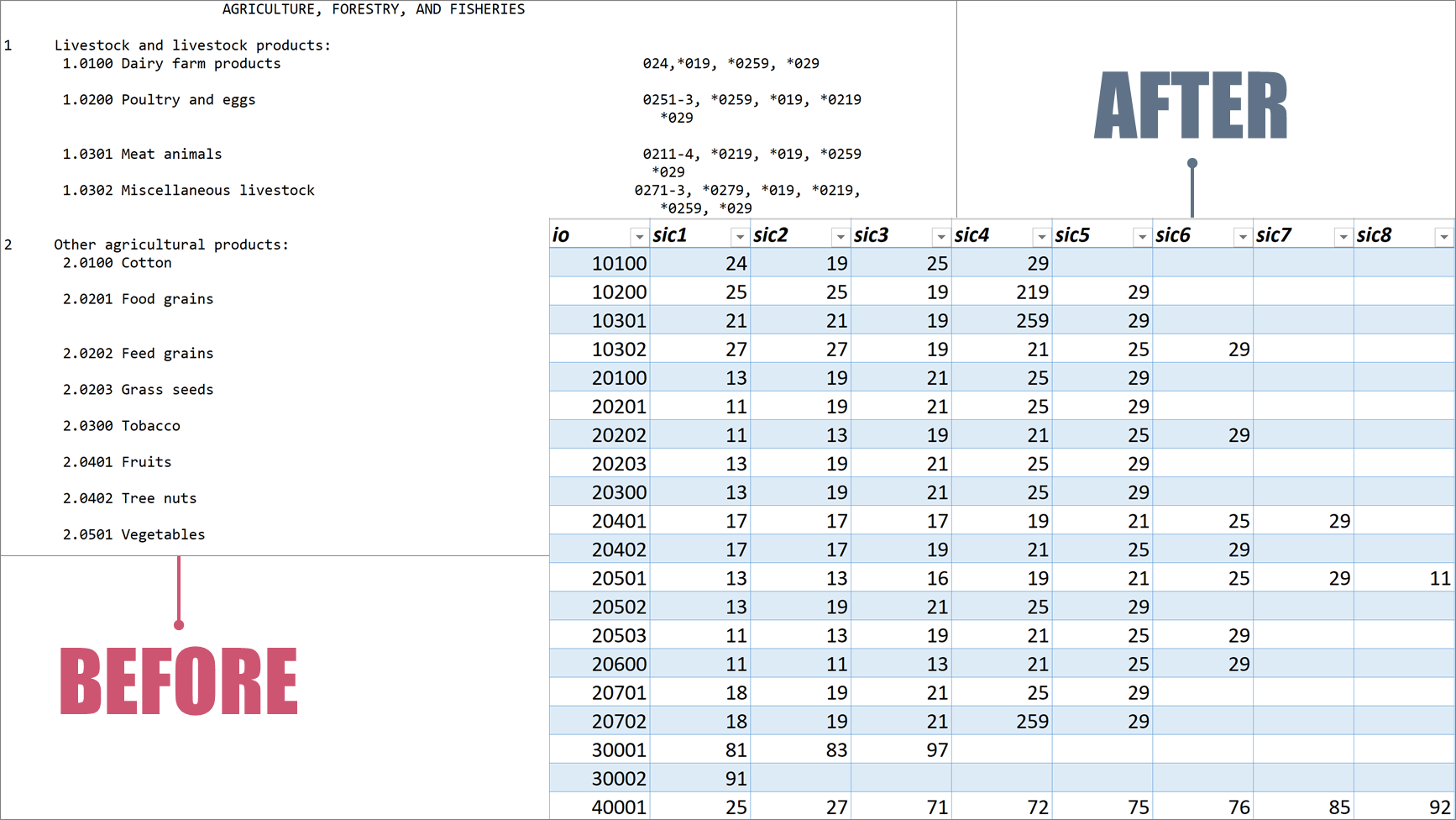Open the sic3 column filter dropdown
The image size is (1456, 820).
pyautogui.click(x=940, y=237)
